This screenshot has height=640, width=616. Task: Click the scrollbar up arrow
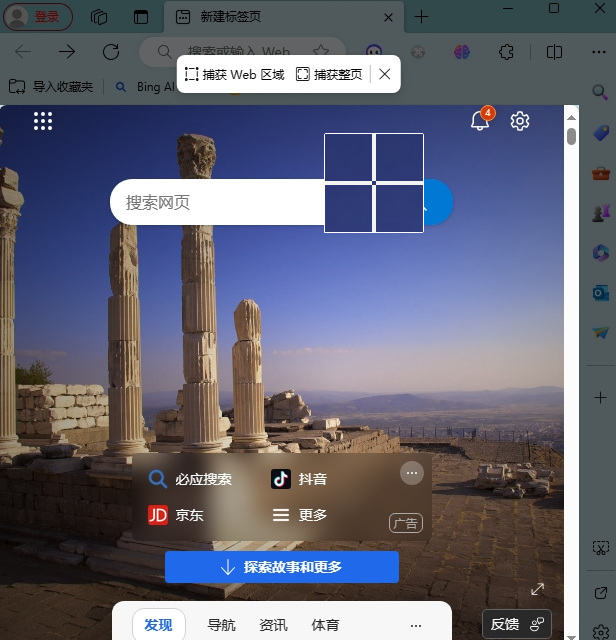pyautogui.click(x=572, y=117)
